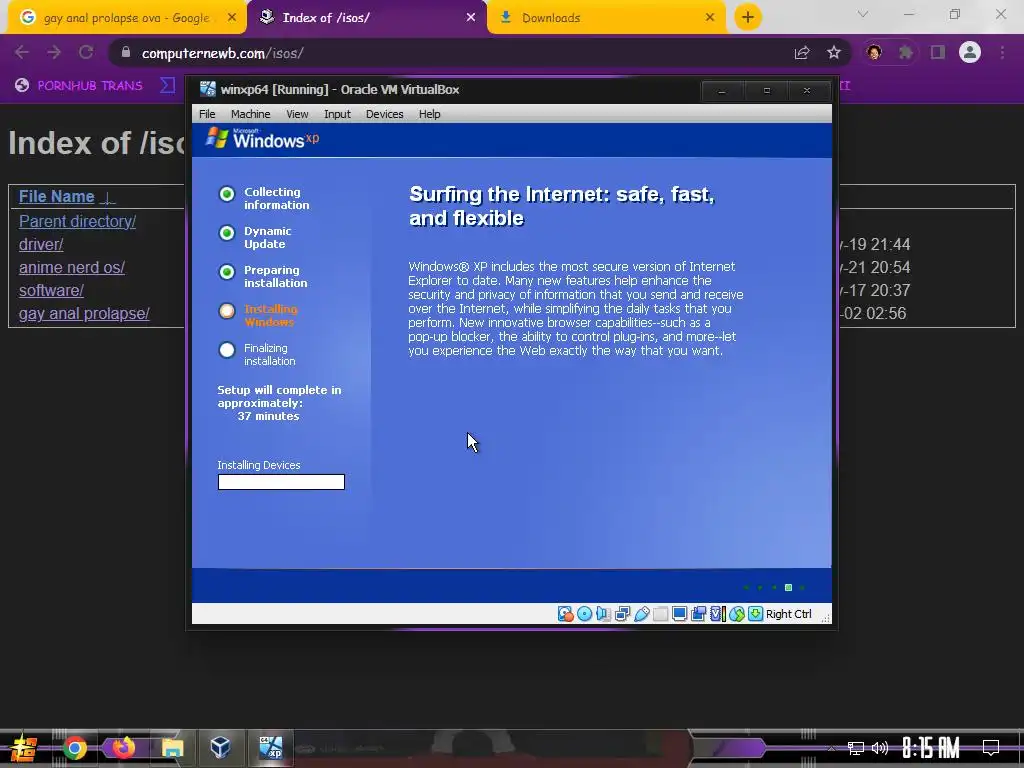Open the Machine menu in VirtualBox

[250, 114]
